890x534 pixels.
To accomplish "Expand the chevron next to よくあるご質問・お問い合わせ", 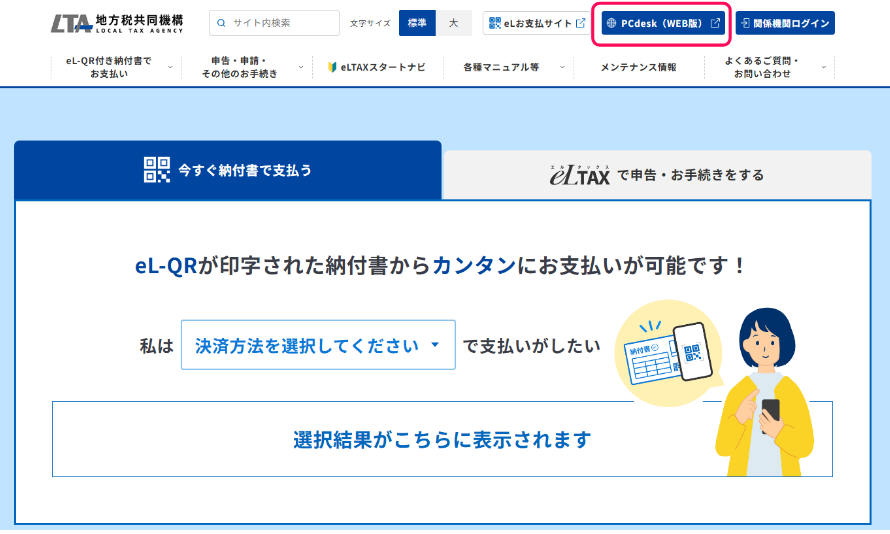I will (x=824, y=67).
